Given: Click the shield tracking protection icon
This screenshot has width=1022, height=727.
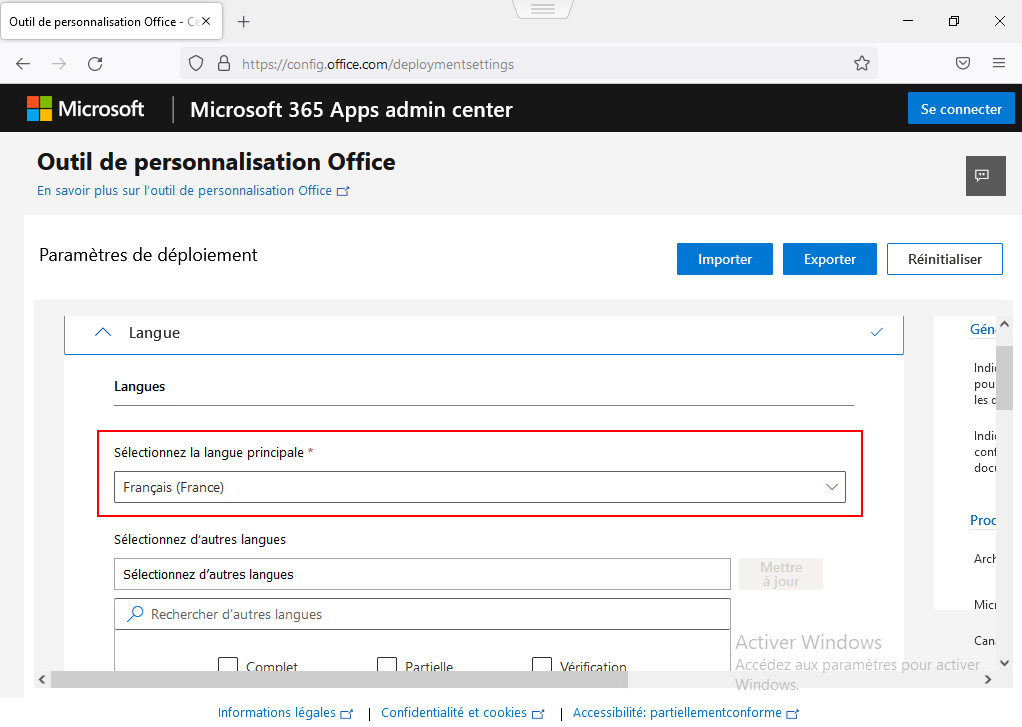Looking at the screenshot, I should pyautogui.click(x=196, y=63).
